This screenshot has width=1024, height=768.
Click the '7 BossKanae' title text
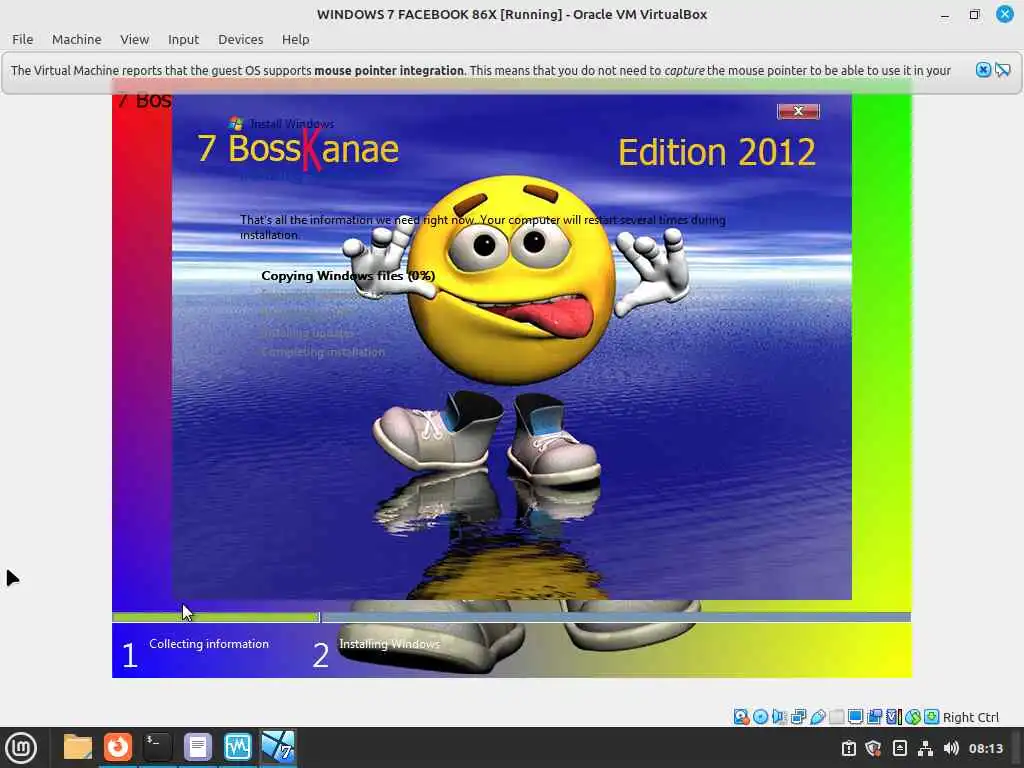[x=298, y=149]
